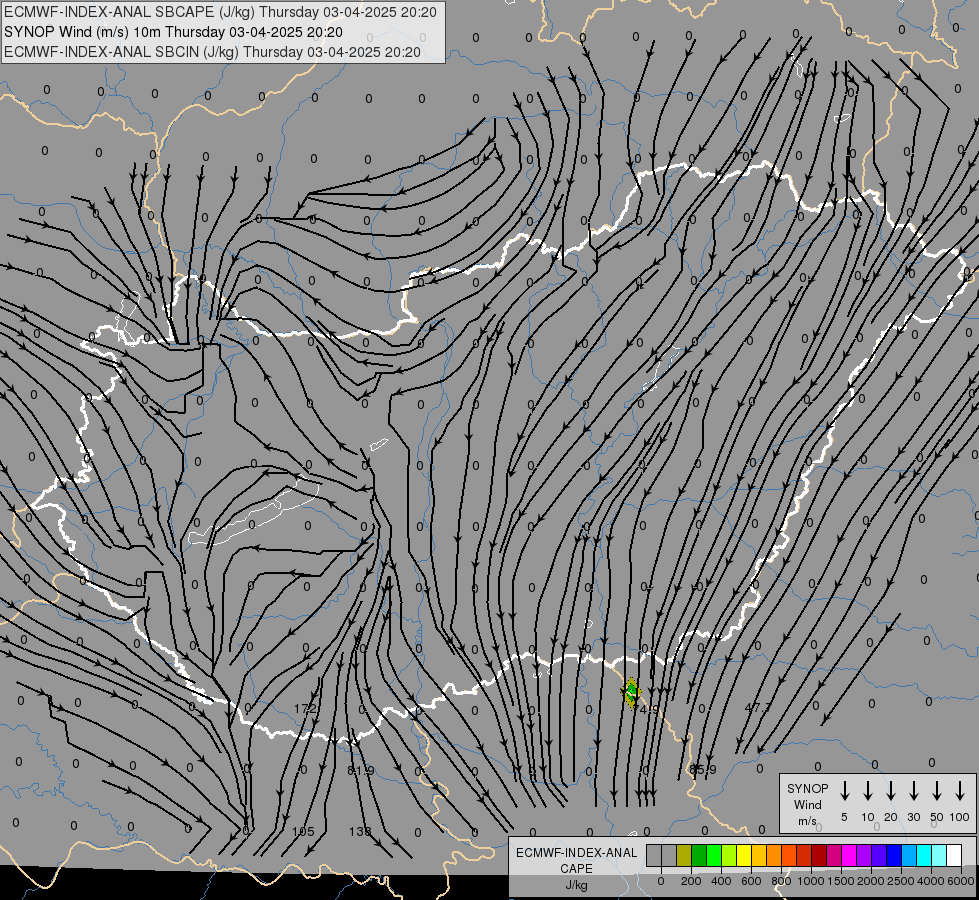Image resolution: width=979 pixels, height=900 pixels.
Task: Click the 105 value on the map
Action: (303, 831)
